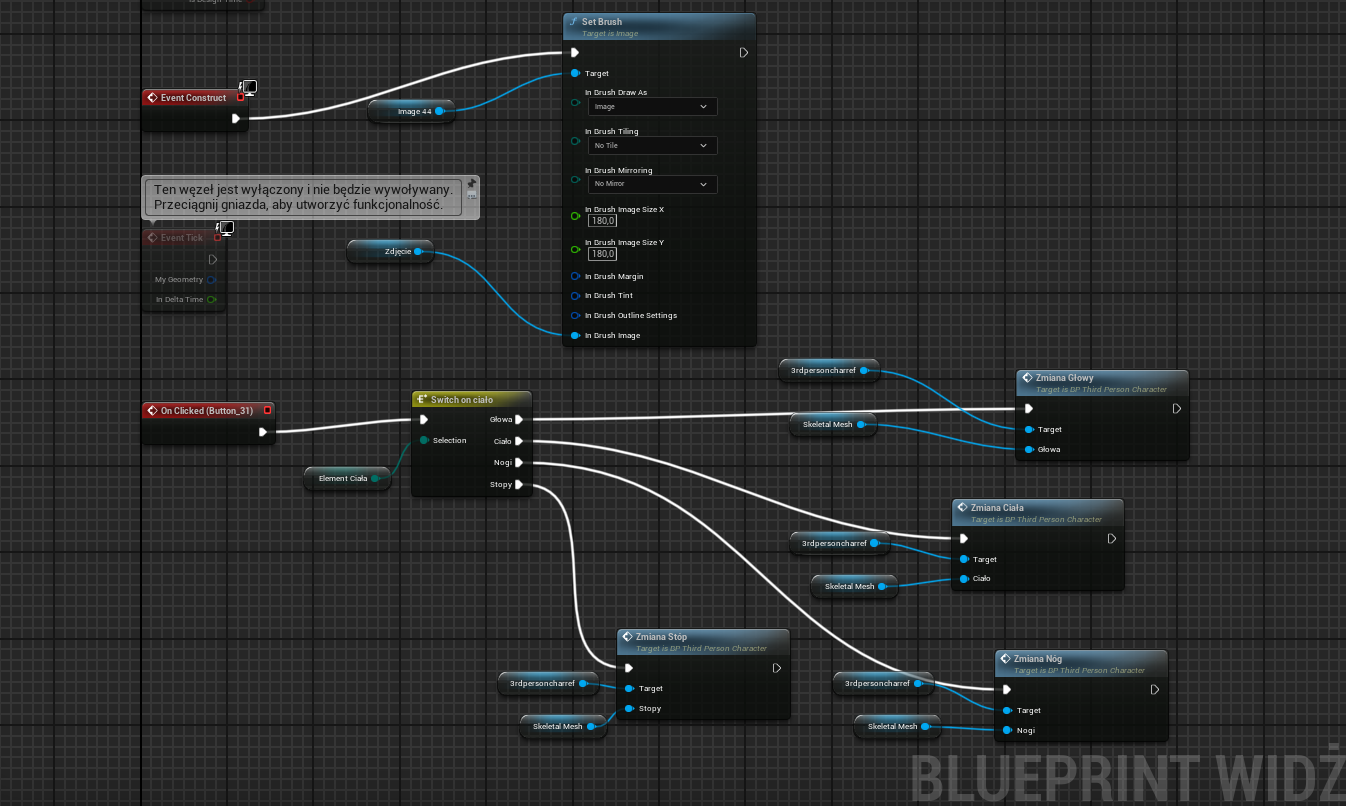
Task: Open the In Brush Mirroring No Mirror dropdown
Action: pyautogui.click(x=652, y=184)
